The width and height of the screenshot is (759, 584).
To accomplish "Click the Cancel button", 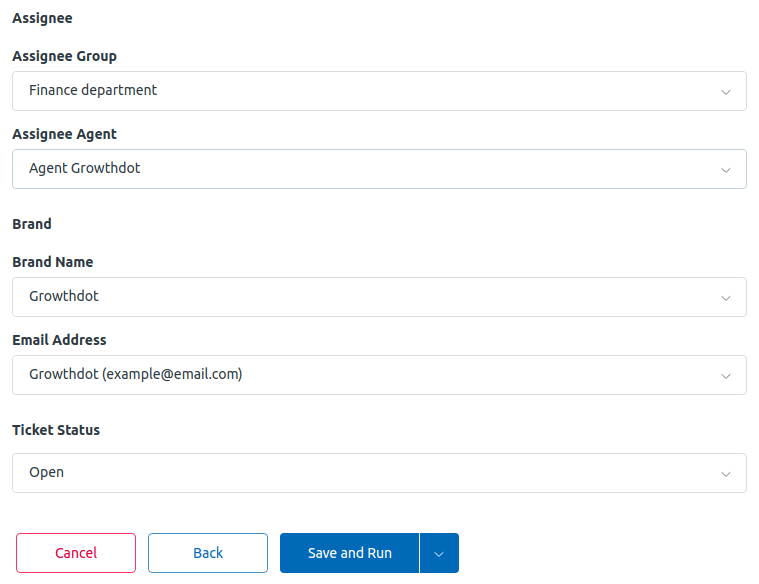I will pos(76,553).
